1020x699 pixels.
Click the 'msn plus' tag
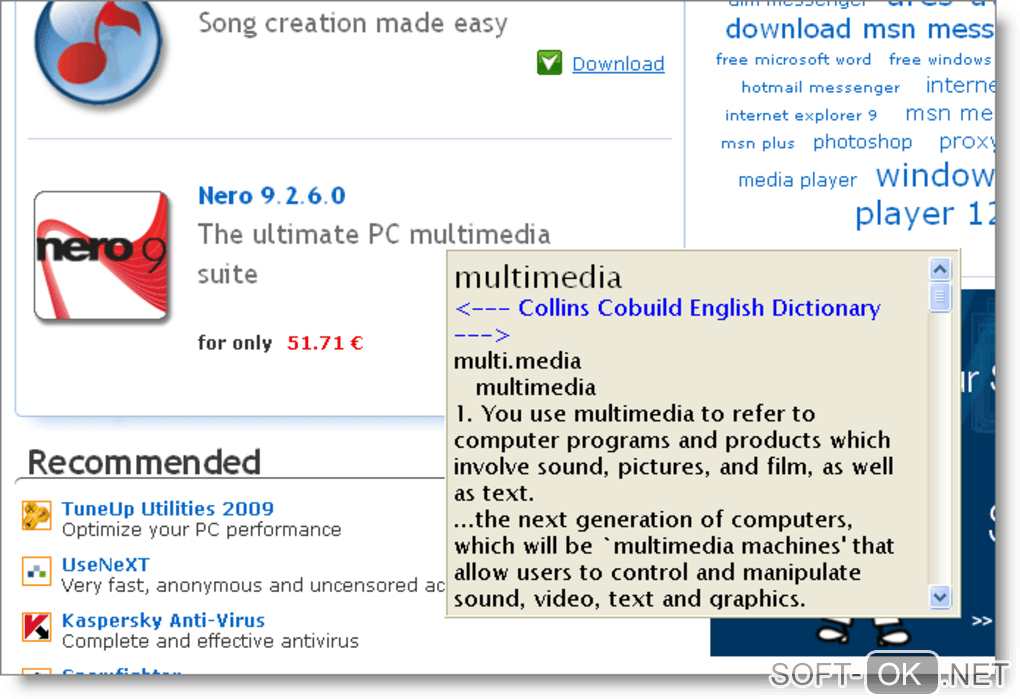pyautogui.click(x=758, y=144)
